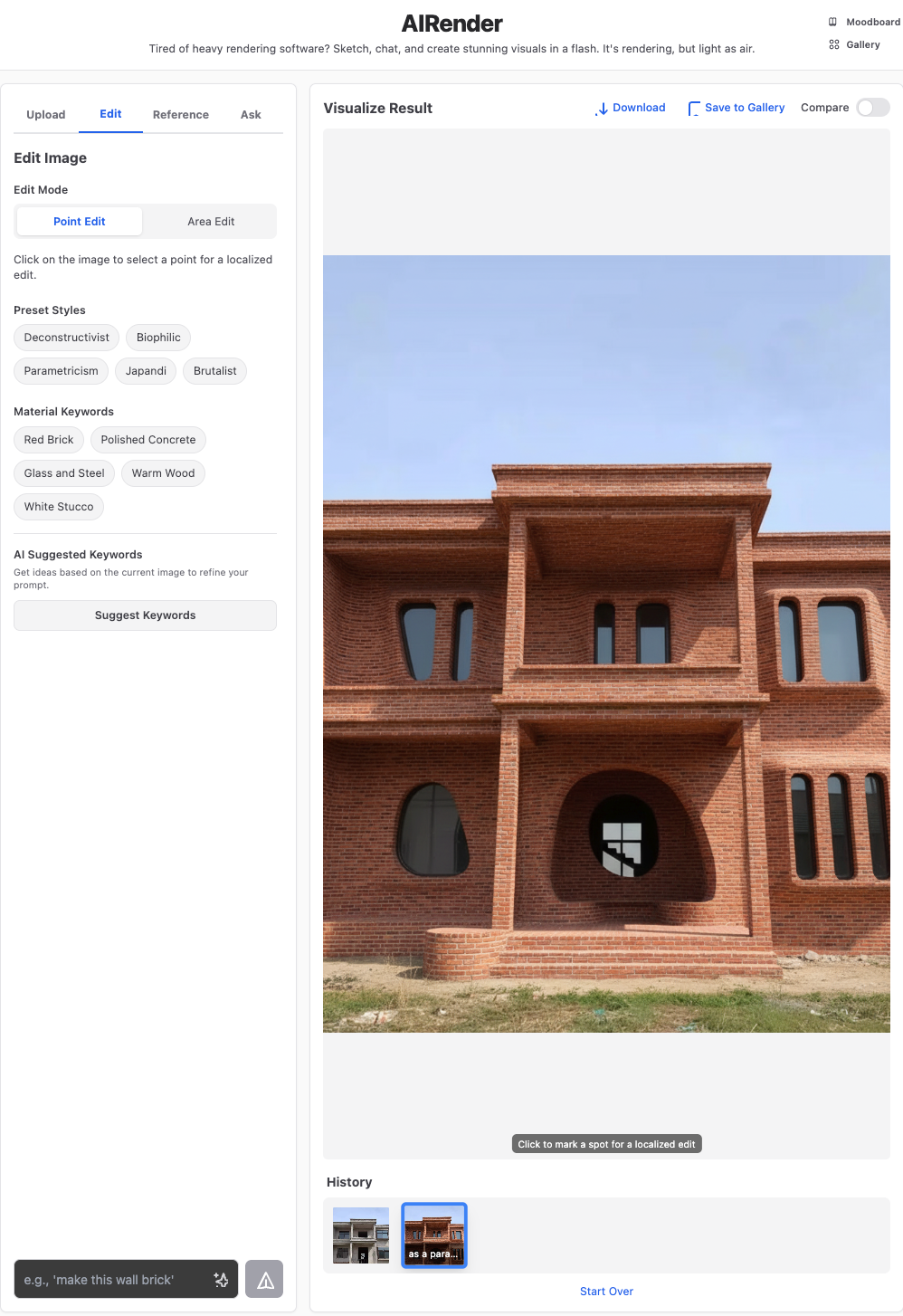Open Moodboard from the header icon
Viewport: 903px width, 1316px height.
832,22
